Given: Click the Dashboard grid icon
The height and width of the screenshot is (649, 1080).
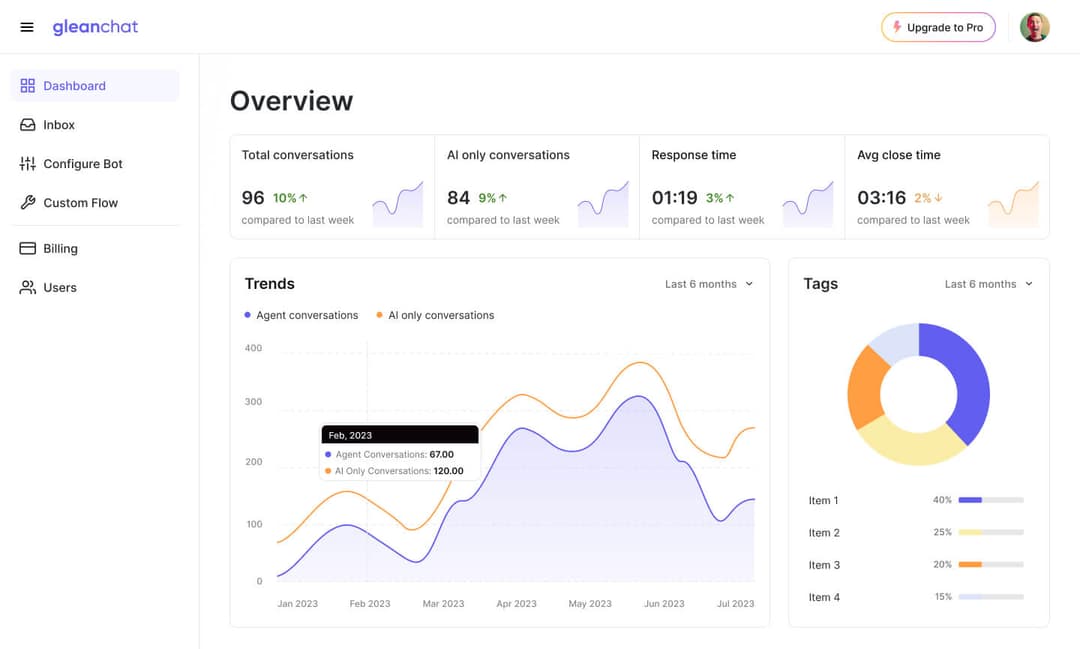Looking at the screenshot, I should click(x=28, y=86).
